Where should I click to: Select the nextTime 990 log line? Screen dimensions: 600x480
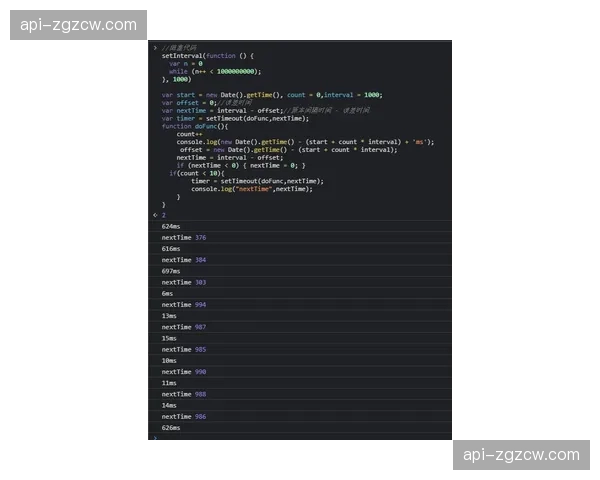[184, 372]
